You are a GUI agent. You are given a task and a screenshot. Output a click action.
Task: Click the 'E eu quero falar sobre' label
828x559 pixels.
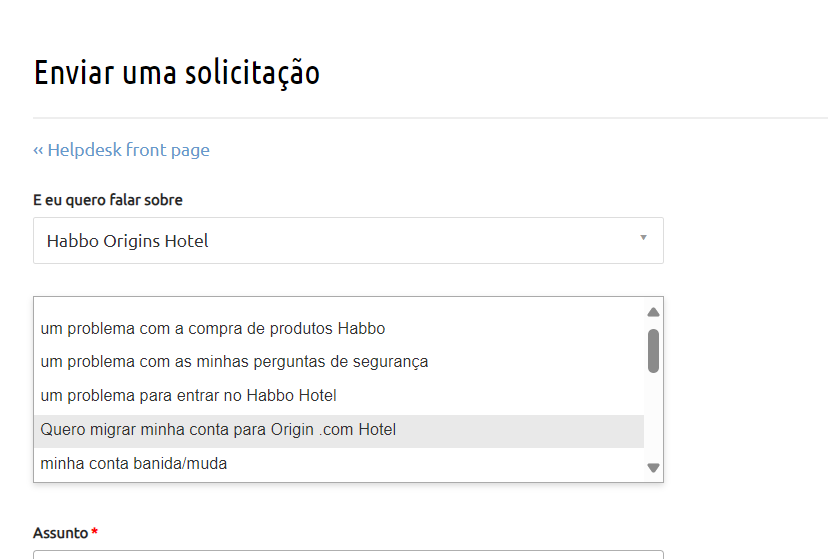pos(108,200)
